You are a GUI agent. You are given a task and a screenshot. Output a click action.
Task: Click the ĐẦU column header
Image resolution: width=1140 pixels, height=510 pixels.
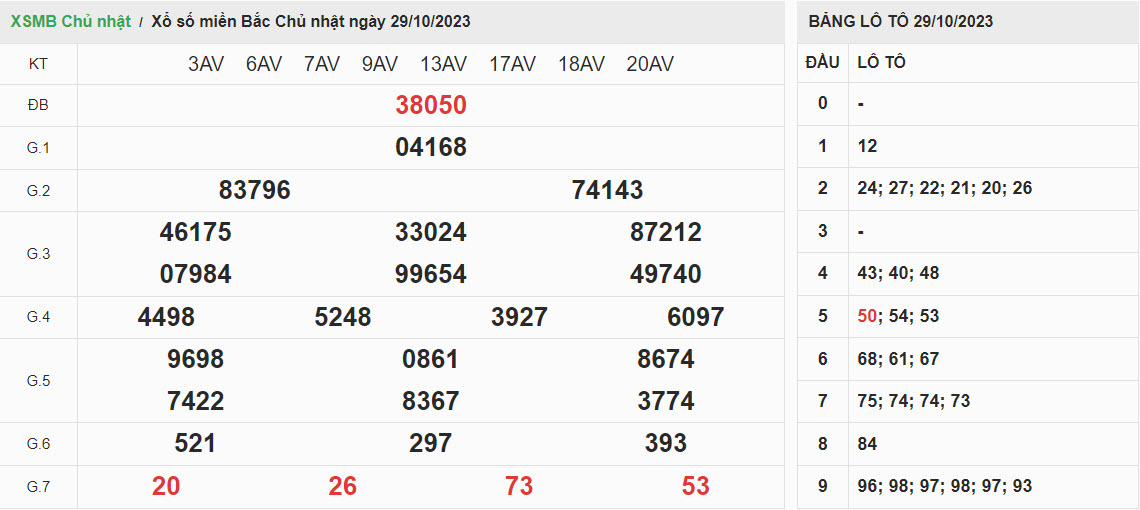[822, 62]
